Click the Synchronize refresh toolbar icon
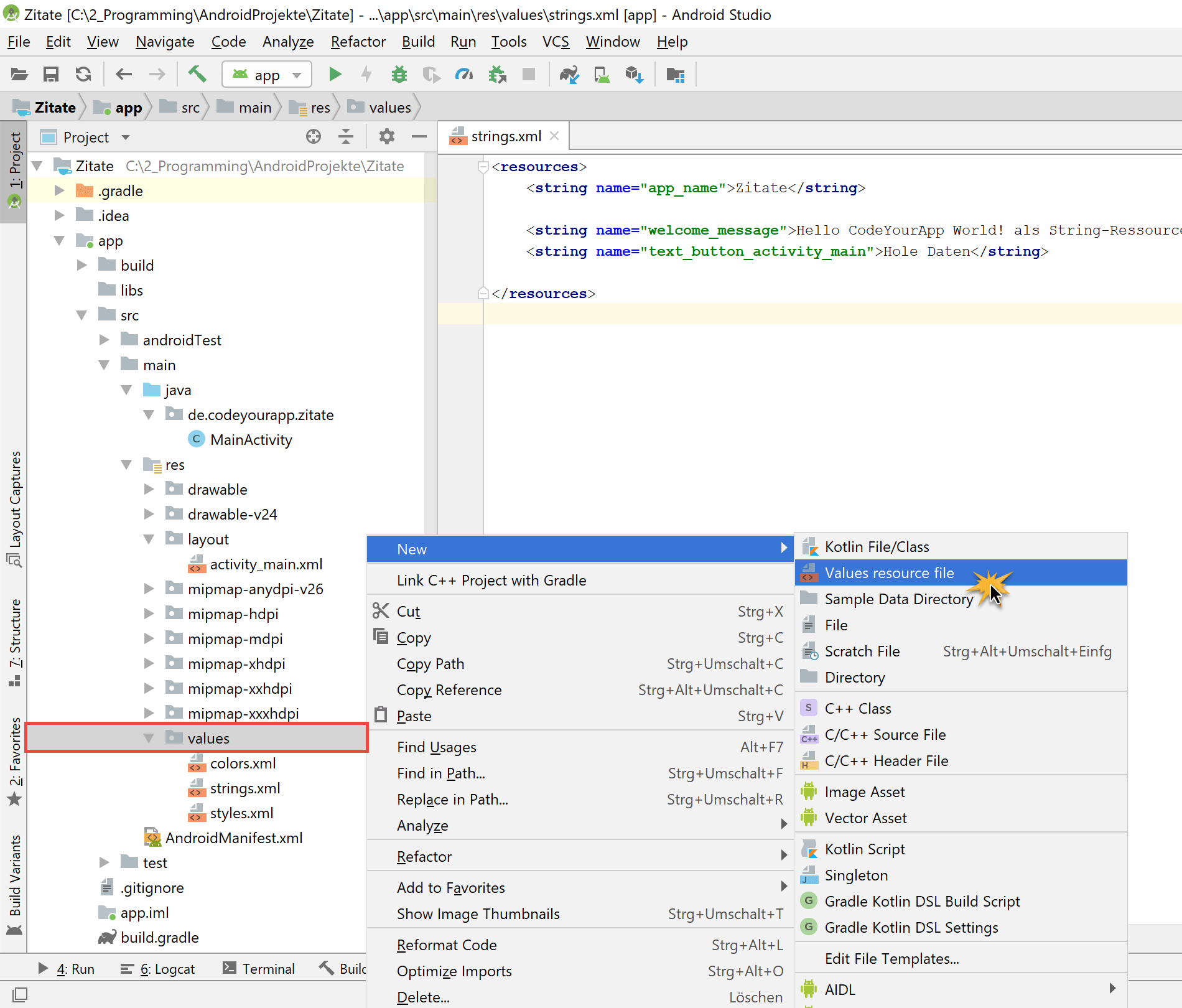This screenshot has width=1182, height=1008. click(x=83, y=75)
